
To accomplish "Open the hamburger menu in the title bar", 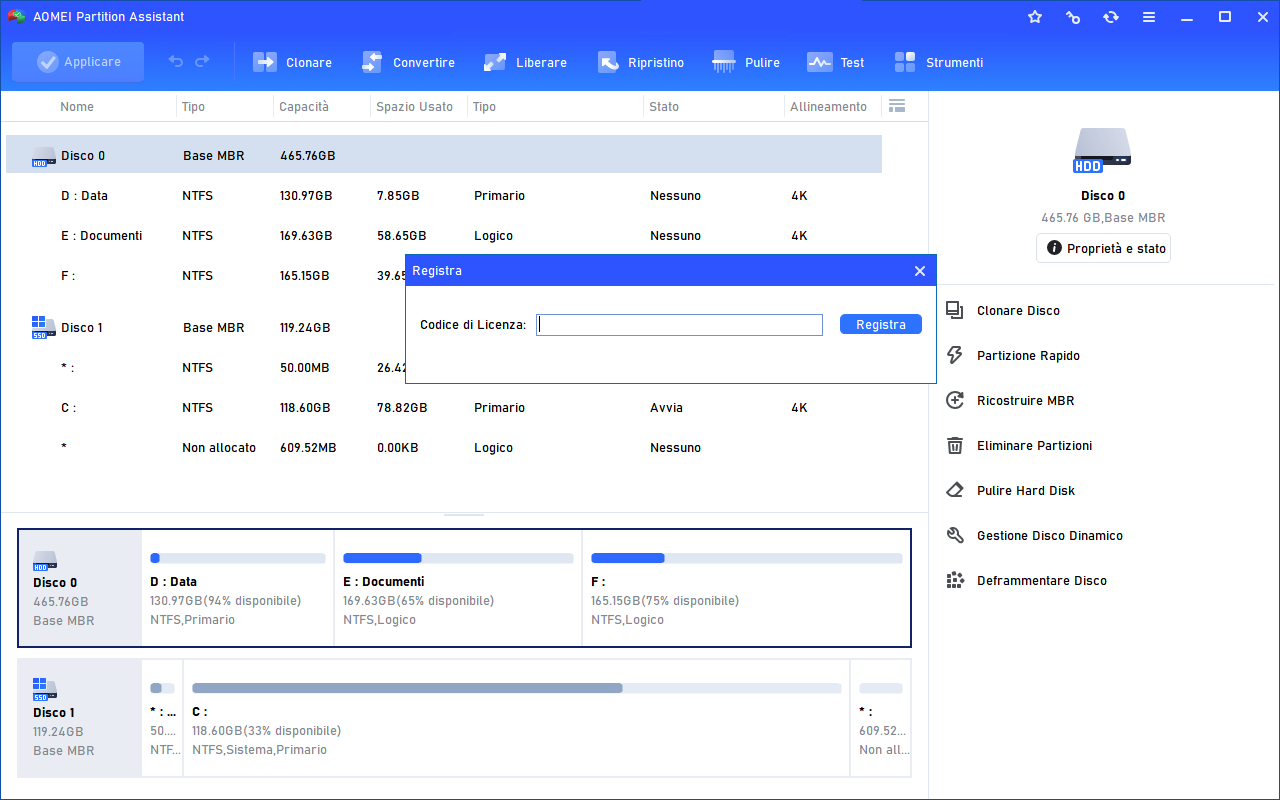I will (x=1149, y=17).
